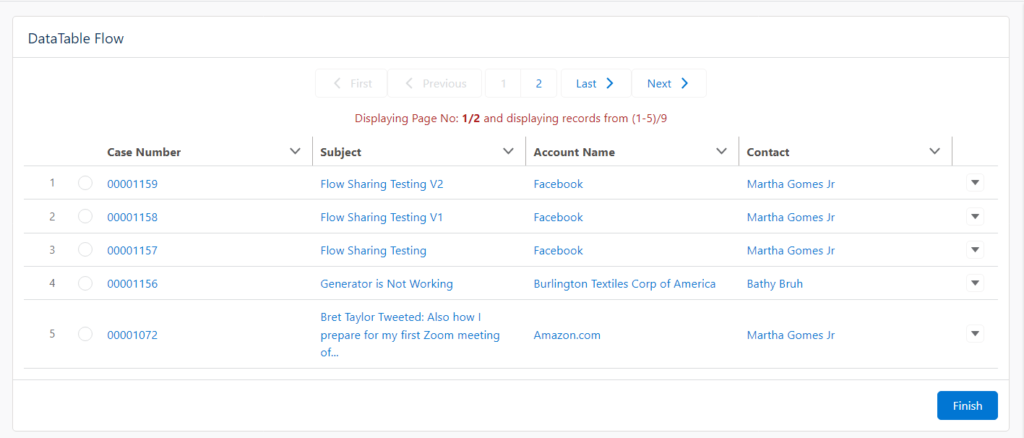Open Bathy Bruh contact link
This screenshot has width=1024, height=438.
(774, 284)
